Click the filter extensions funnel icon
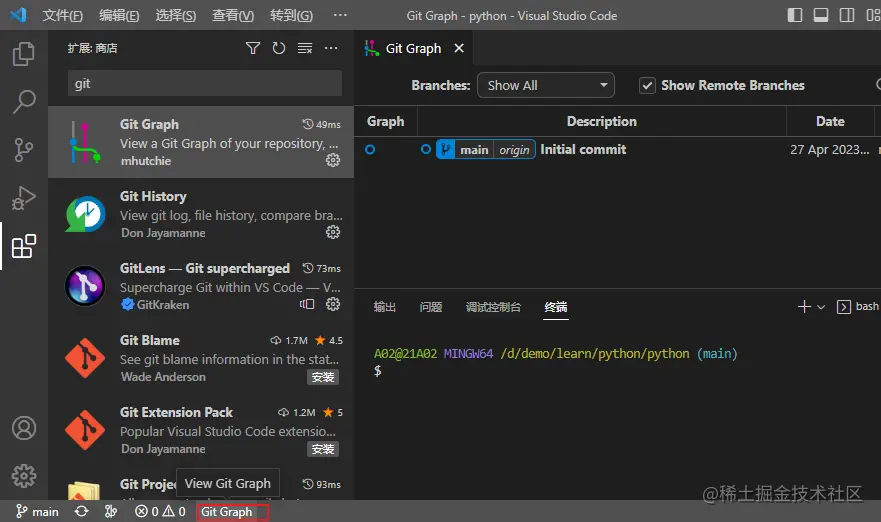 point(253,48)
